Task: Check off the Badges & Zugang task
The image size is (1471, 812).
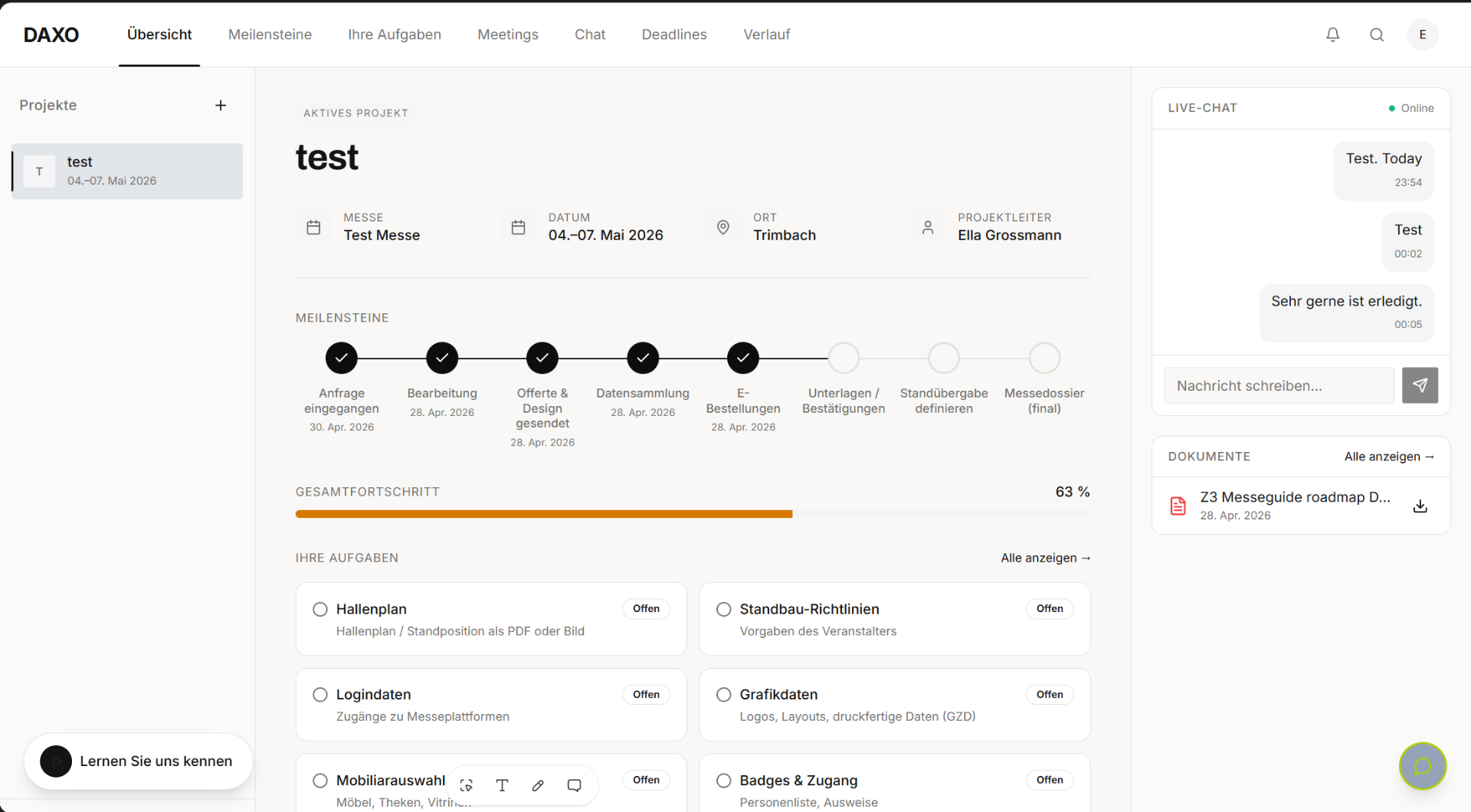Action: 724,781
